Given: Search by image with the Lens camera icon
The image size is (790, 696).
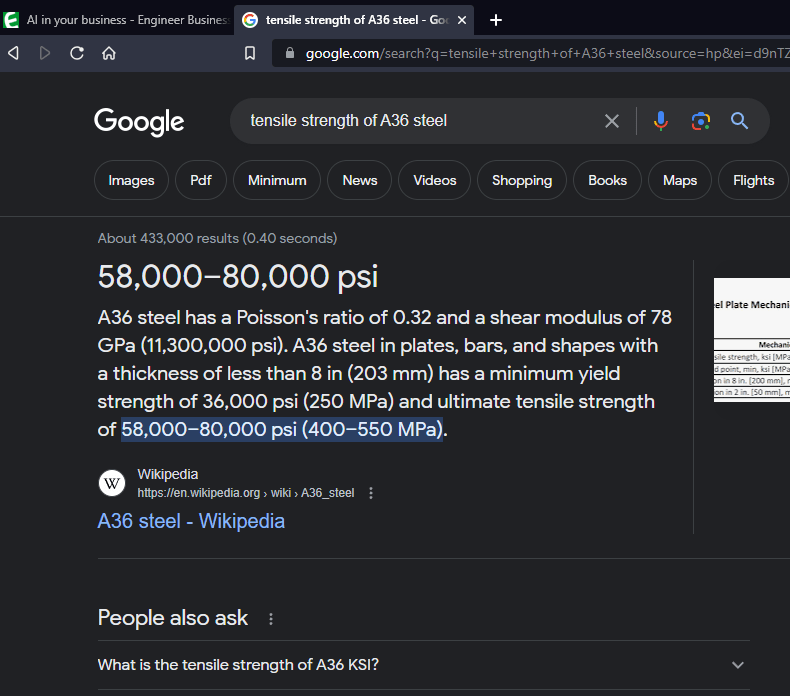Looking at the screenshot, I should click(x=701, y=121).
